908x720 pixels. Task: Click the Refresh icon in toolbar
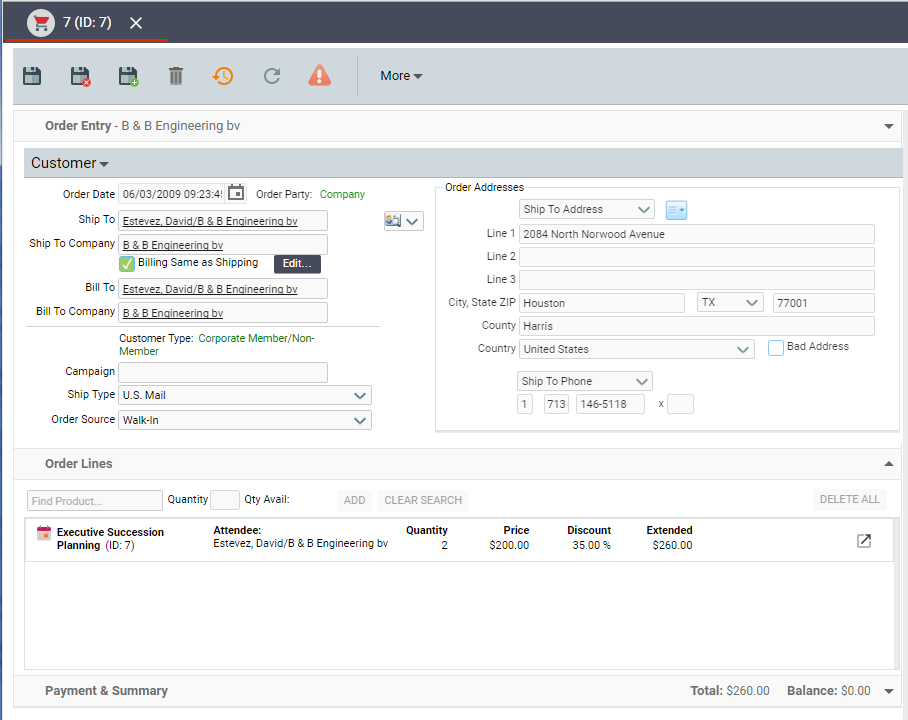(x=271, y=76)
